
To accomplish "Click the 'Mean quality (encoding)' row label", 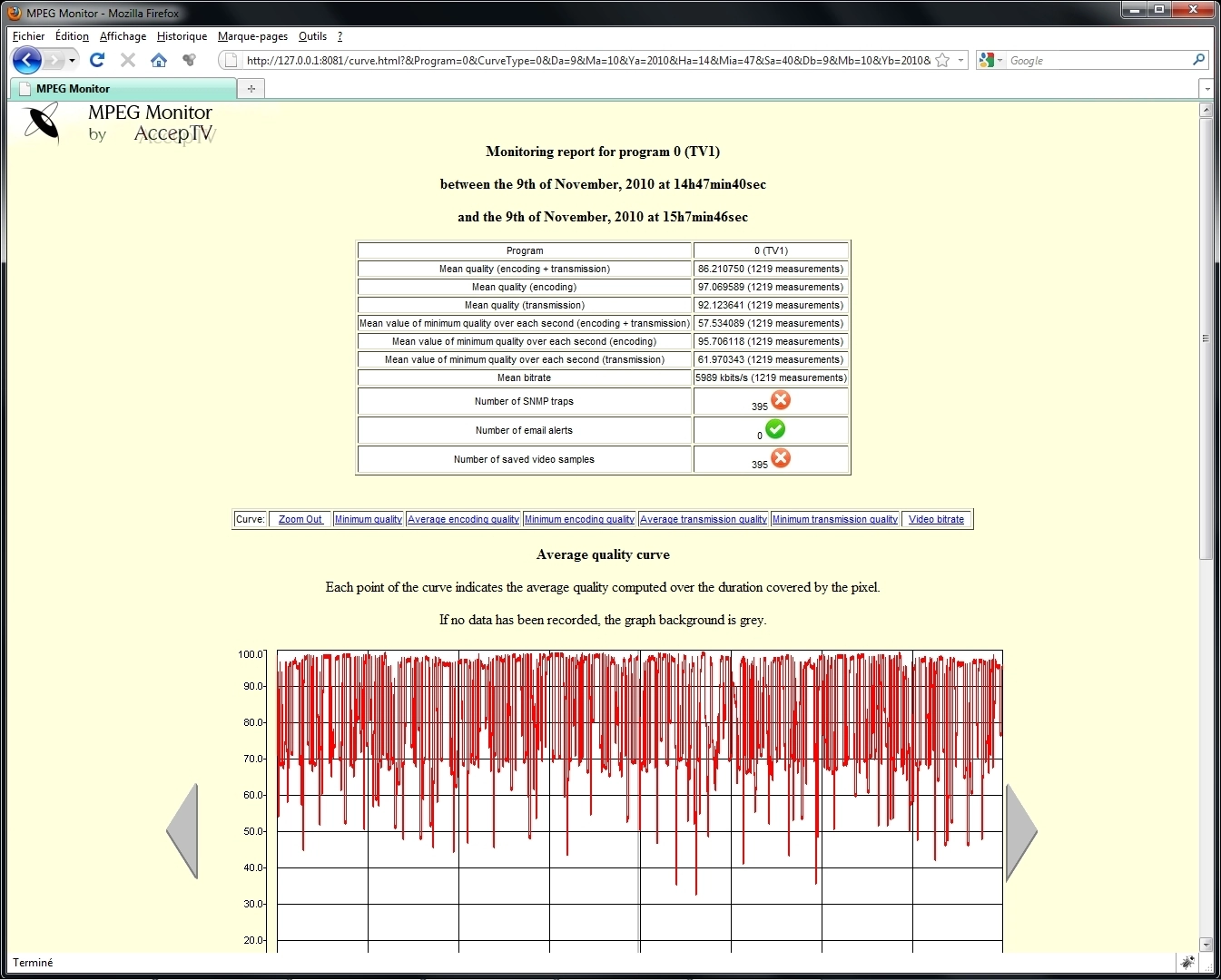I will [525, 287].
